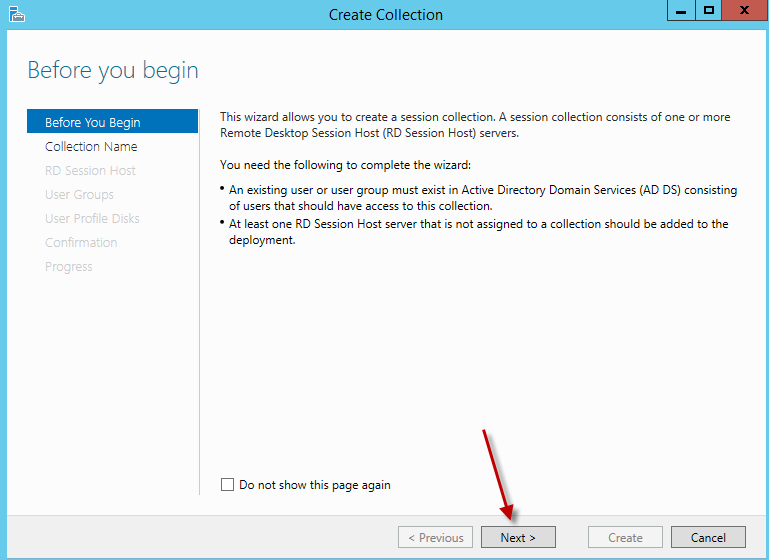This screenshot has width=769, height=560.
Task: Click the bullet about Active Directory user group
Action: tap(482, 198)
